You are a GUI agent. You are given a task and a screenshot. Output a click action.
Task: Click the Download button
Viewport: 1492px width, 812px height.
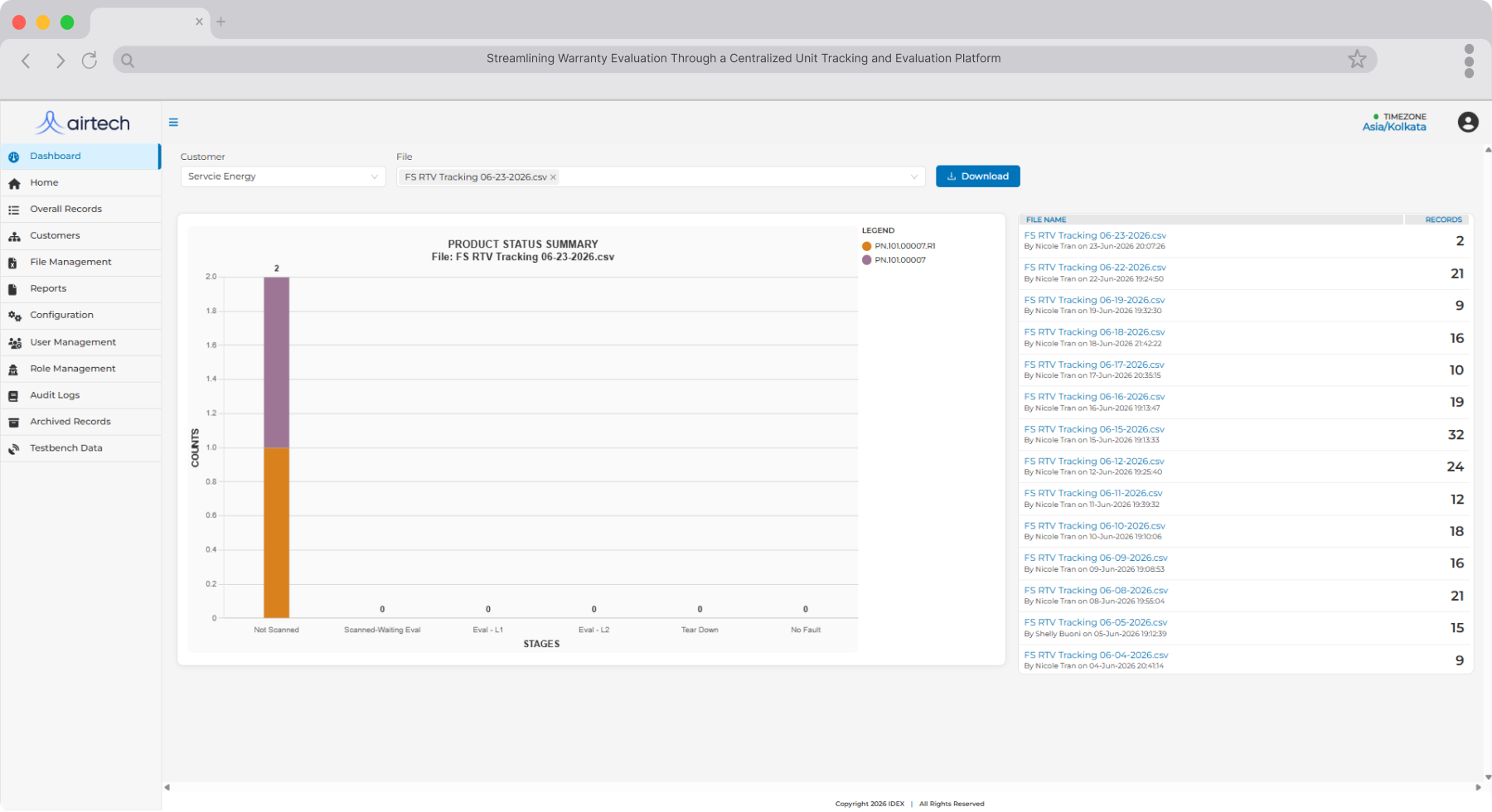click(x=978, y=176)
